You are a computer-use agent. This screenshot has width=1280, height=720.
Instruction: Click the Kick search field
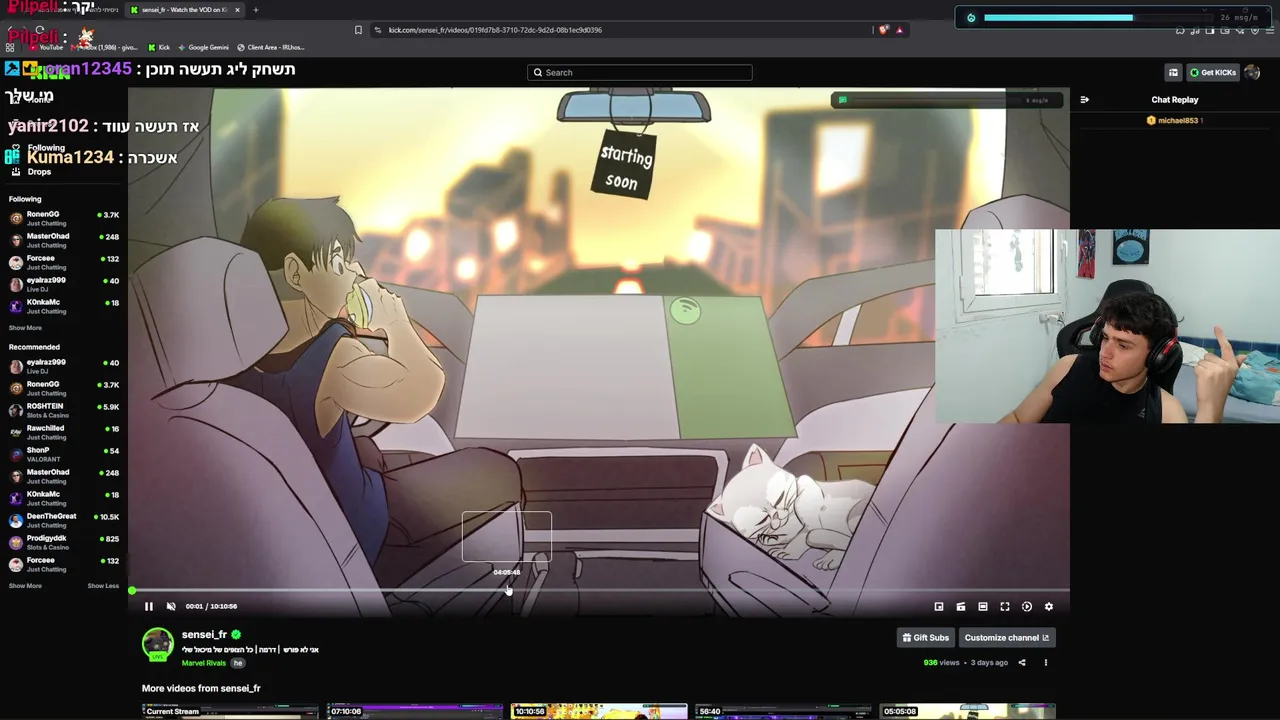(x=640, y=72)
